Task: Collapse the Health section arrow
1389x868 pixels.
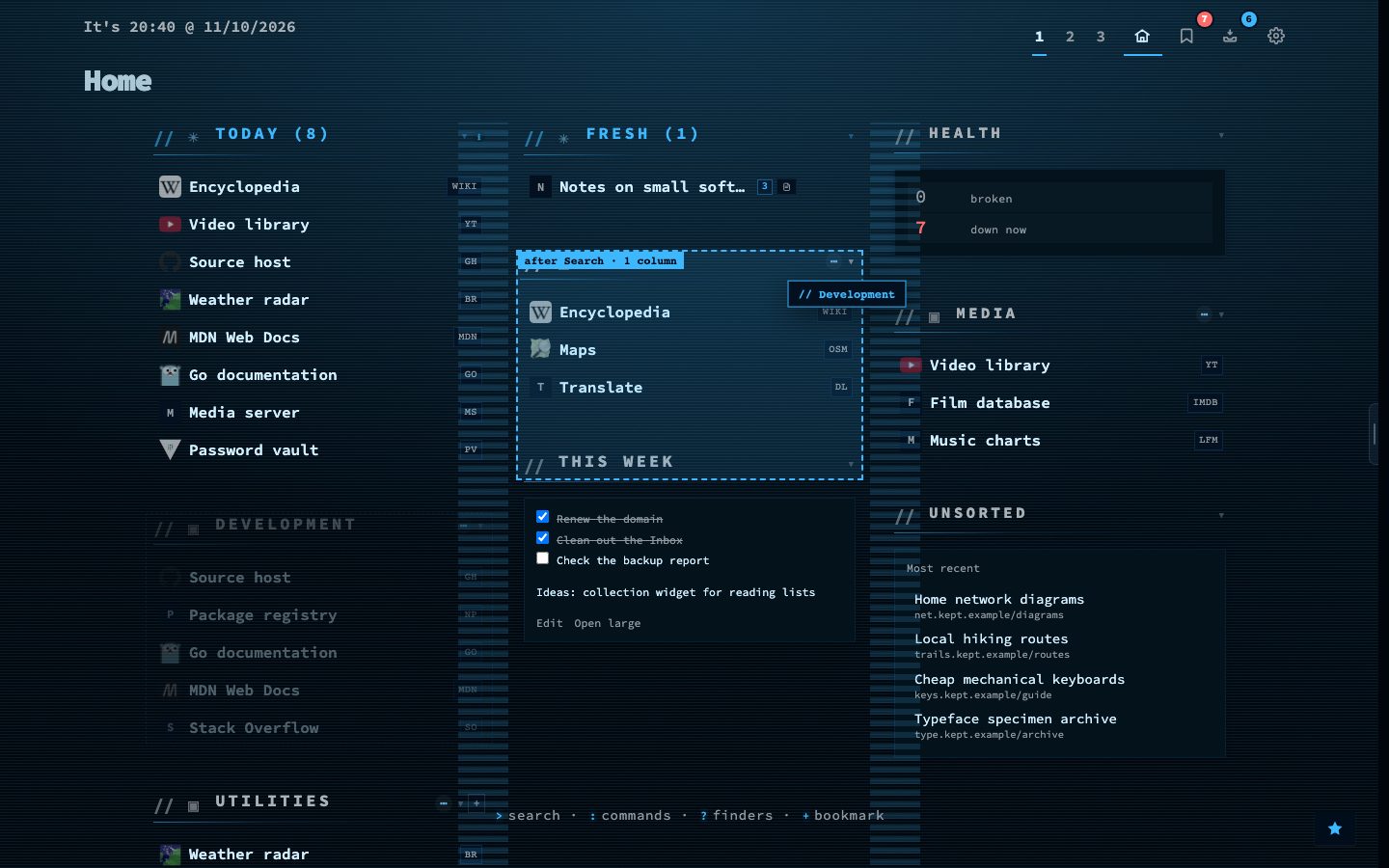Action: pos(1221,135)
